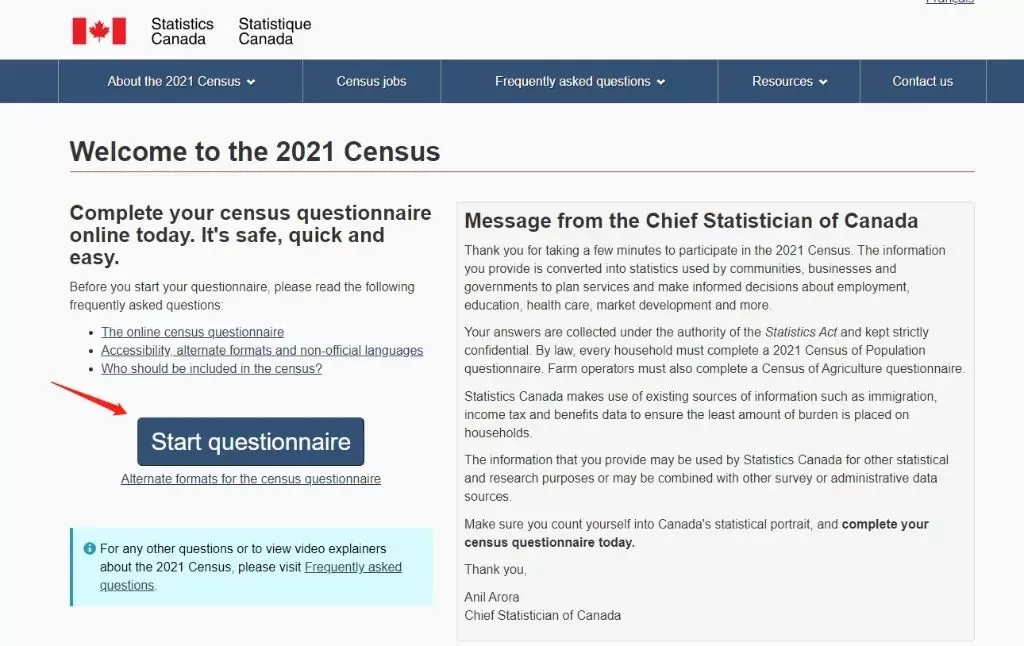Click the Chief Statistician message panel heading
The image size is (1024, 646).
pyautogui.click(x=691, y=221)
